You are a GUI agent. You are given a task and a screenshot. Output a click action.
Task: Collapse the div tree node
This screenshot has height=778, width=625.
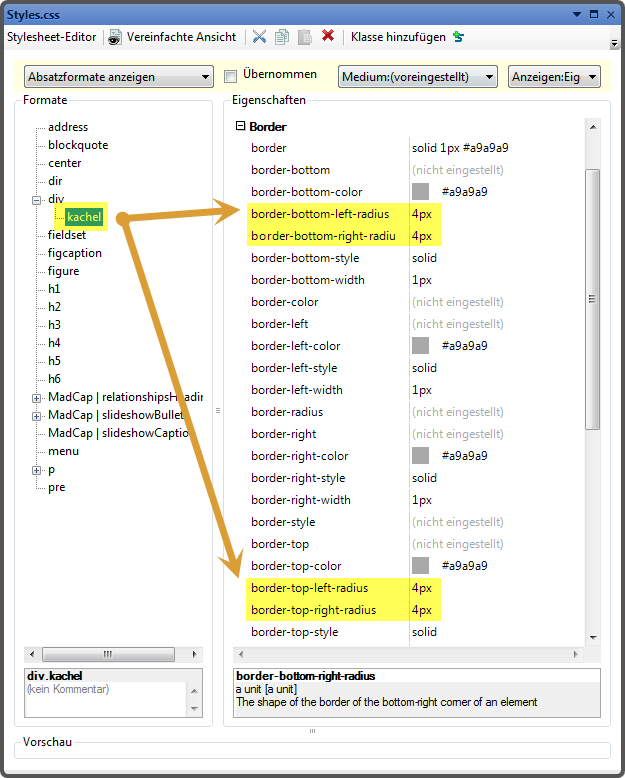(37, 200)
